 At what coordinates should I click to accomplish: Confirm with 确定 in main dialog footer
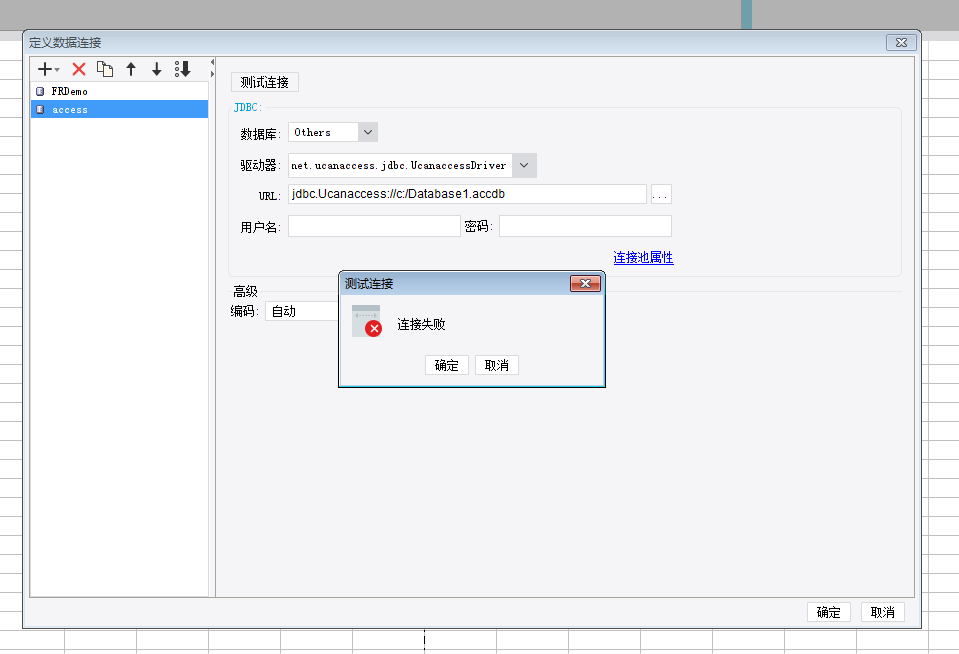(829, 612)
